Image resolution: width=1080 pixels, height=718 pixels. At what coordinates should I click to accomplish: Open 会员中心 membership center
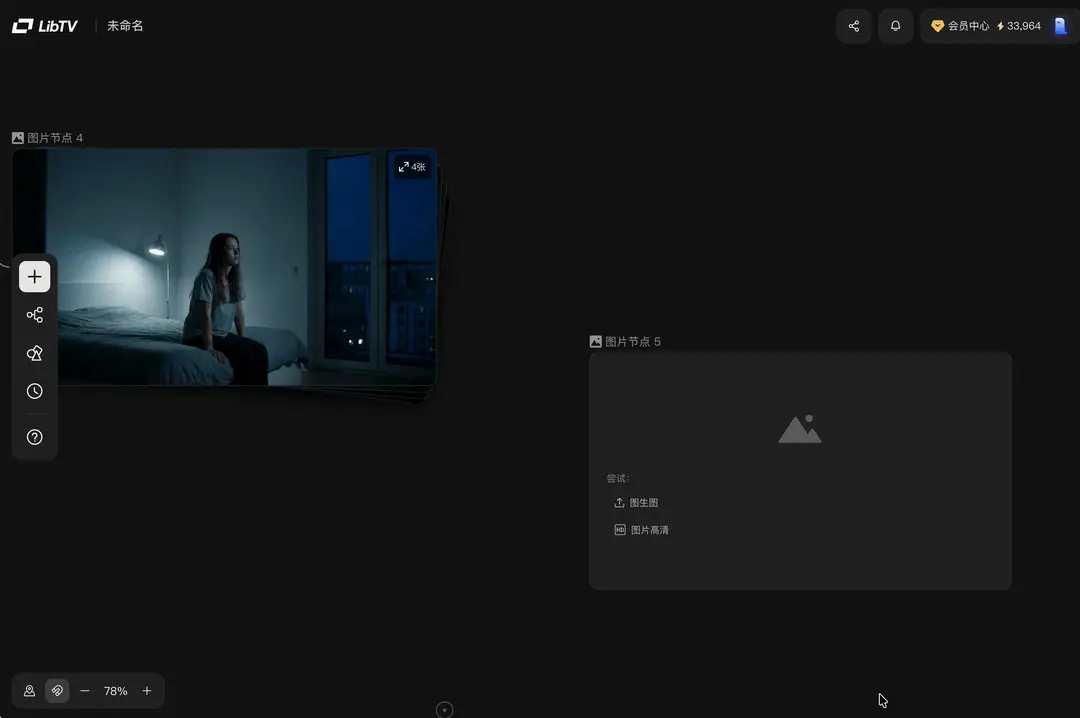point(960,26)
